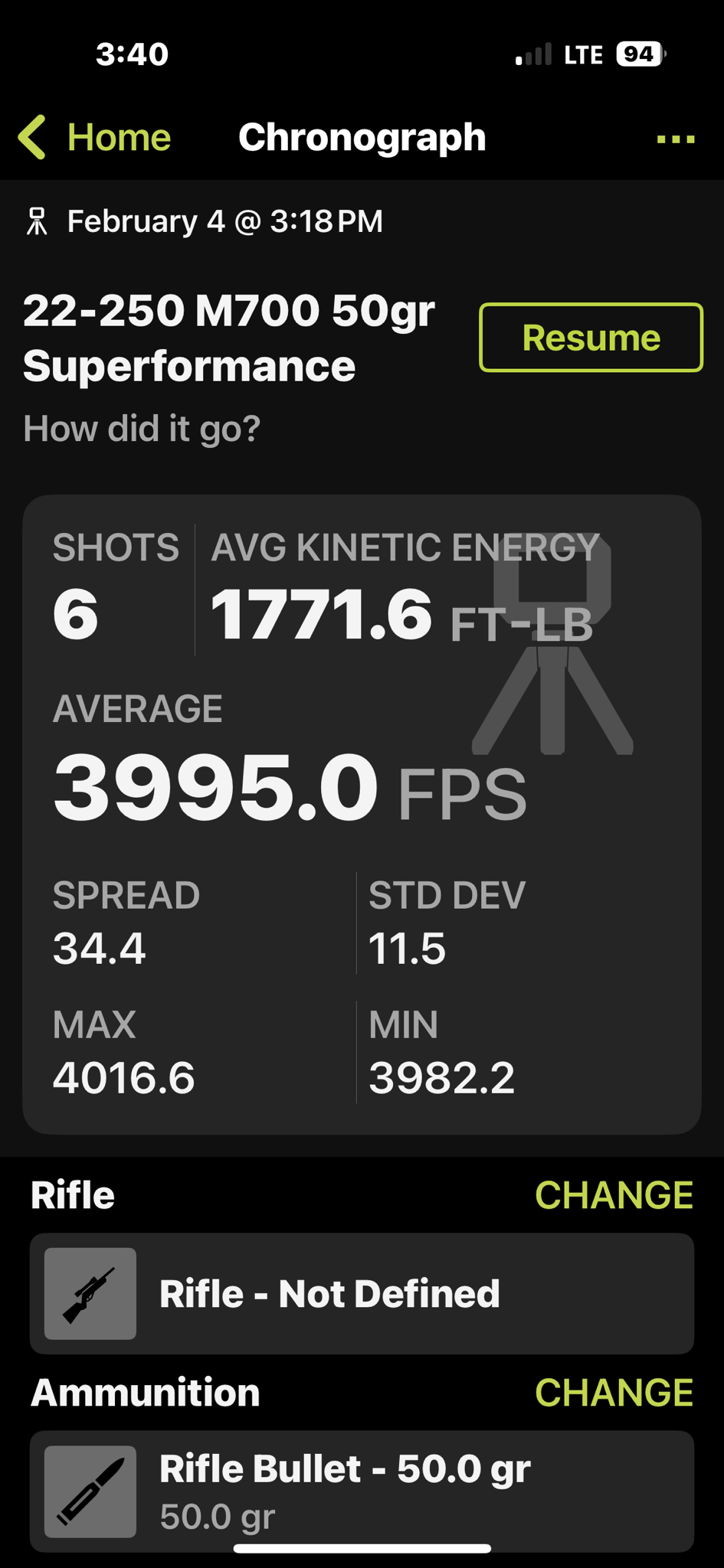Tap the tripod icon beside the session date

pyautogui.click(x=37, y=221)
